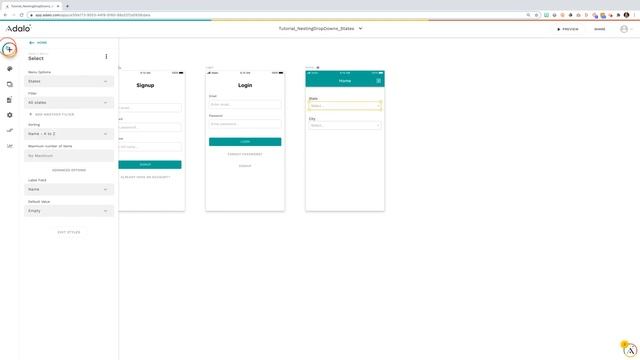Image resolution: width=640 pixels, height=360 pixels.
Task: Click Already Have an Account link
Action: click(x=145, y=177)
